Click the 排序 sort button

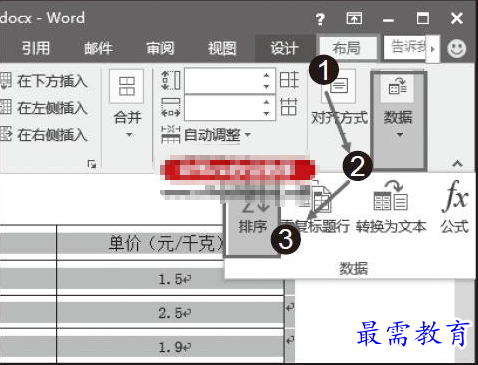click(x=253, y=227)
